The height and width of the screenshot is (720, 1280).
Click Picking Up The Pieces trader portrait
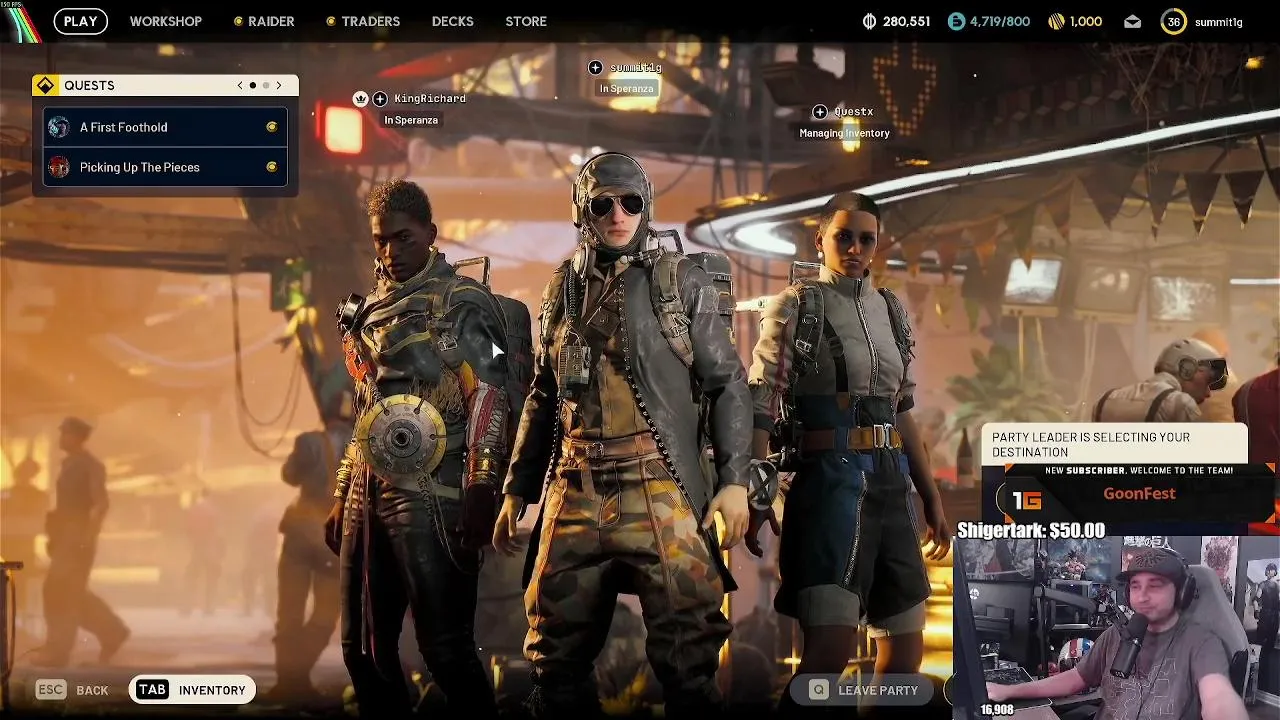point(59,167)
